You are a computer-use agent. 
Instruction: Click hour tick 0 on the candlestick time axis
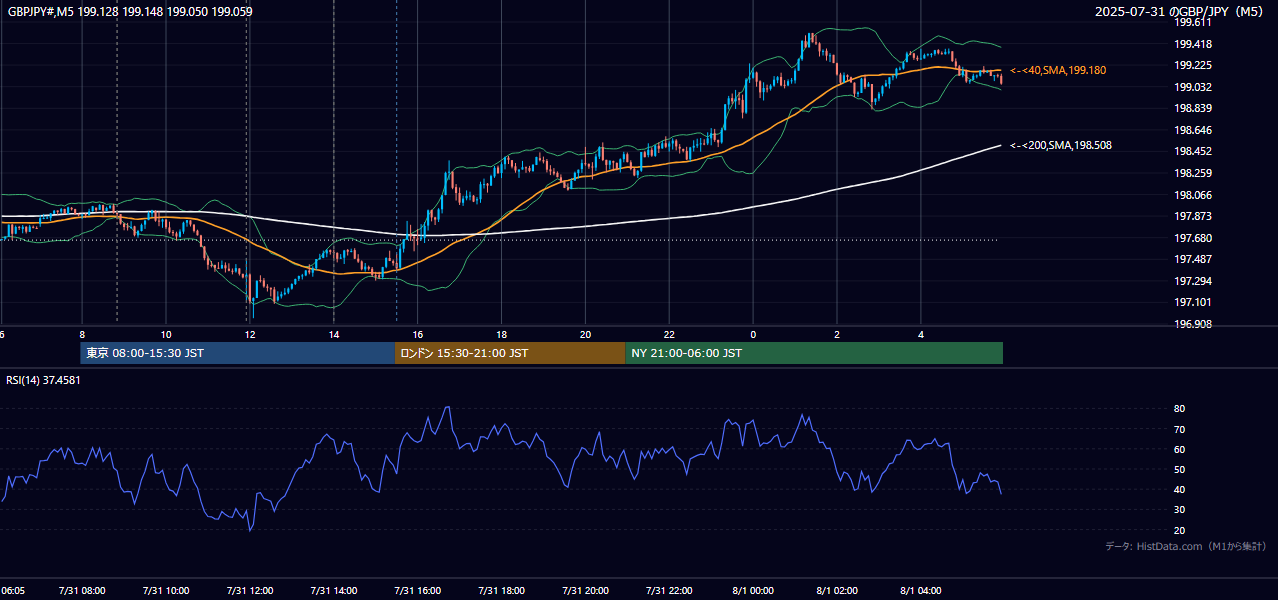coord(753,334)
